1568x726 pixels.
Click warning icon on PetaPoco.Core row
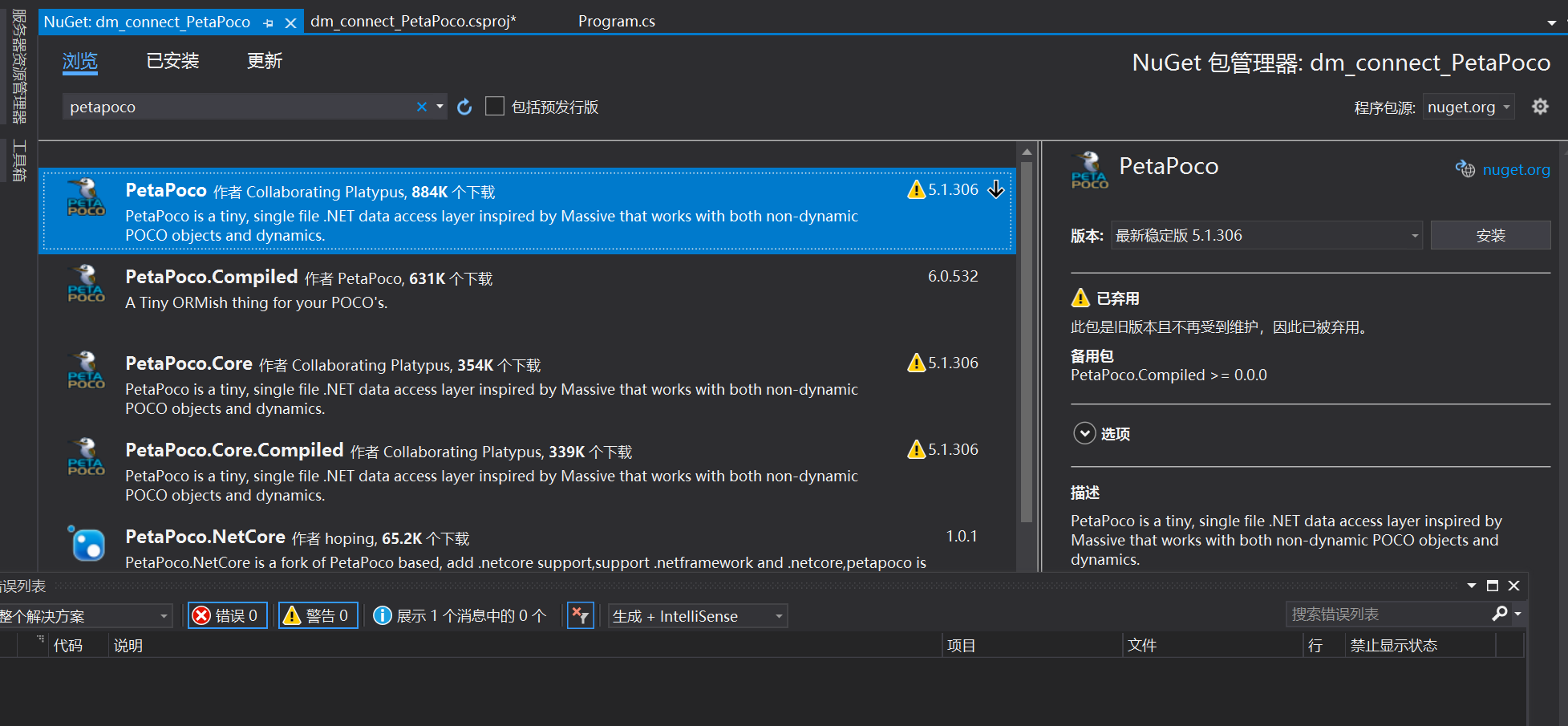[916, 363]
